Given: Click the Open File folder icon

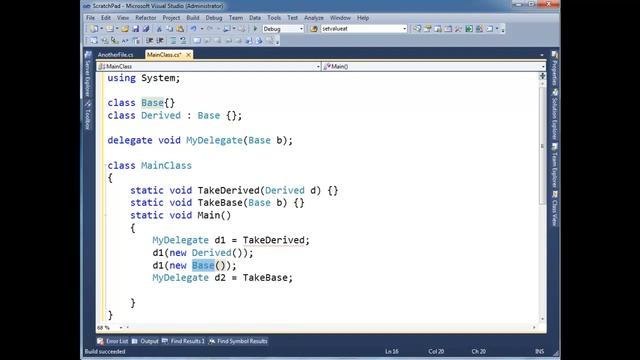Looking at the screenshot, I should pos(125,29).
